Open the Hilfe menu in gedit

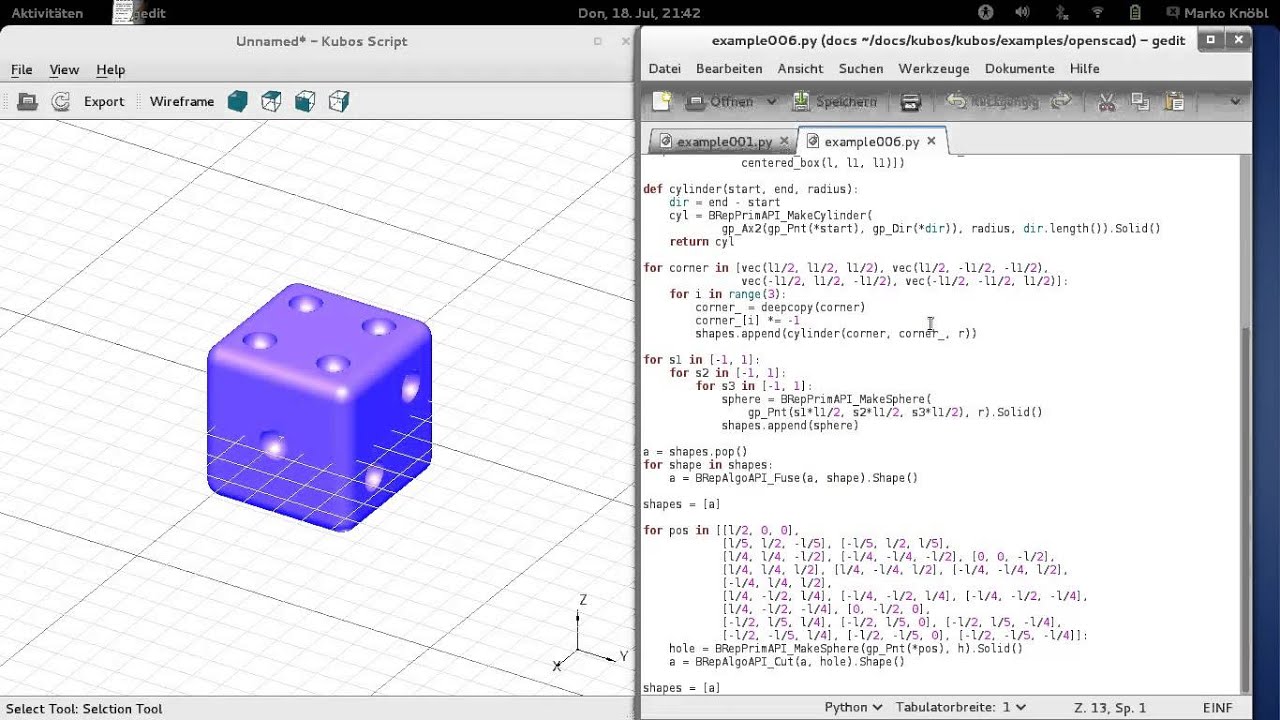coord(1084,69)
